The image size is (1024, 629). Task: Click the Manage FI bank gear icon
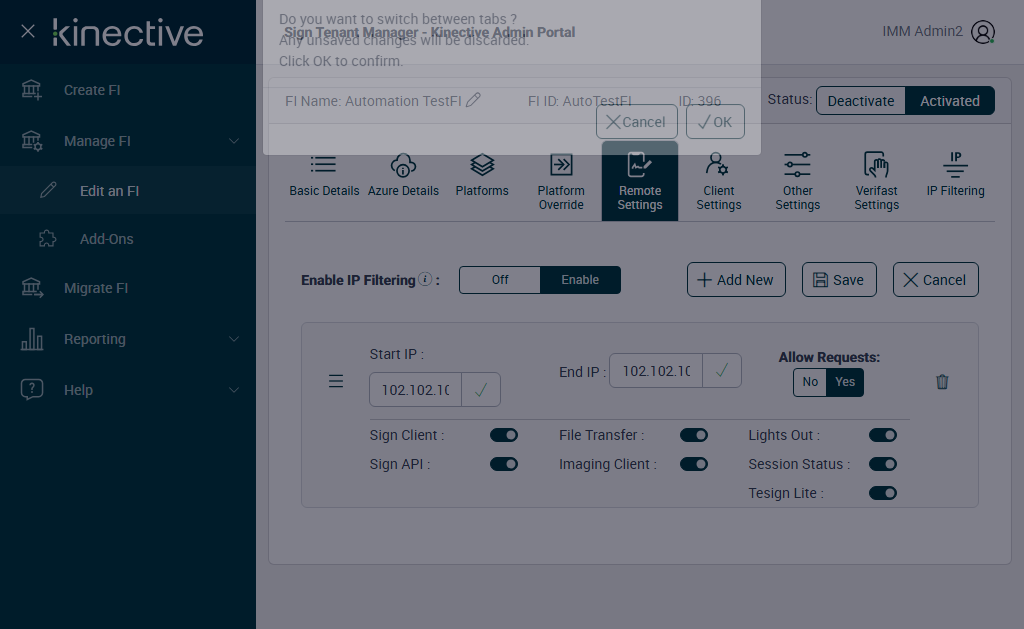[x=31, y=141]
